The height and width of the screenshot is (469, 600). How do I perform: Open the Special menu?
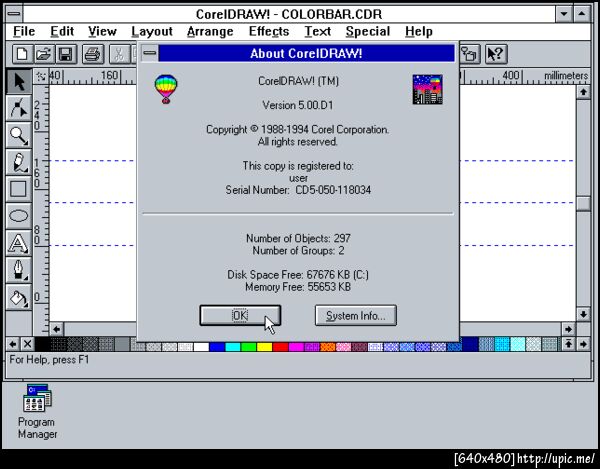[368, 31]
